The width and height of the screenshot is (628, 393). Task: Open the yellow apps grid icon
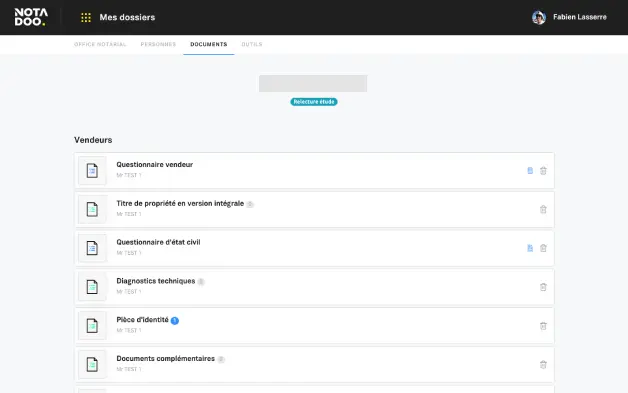86,17
